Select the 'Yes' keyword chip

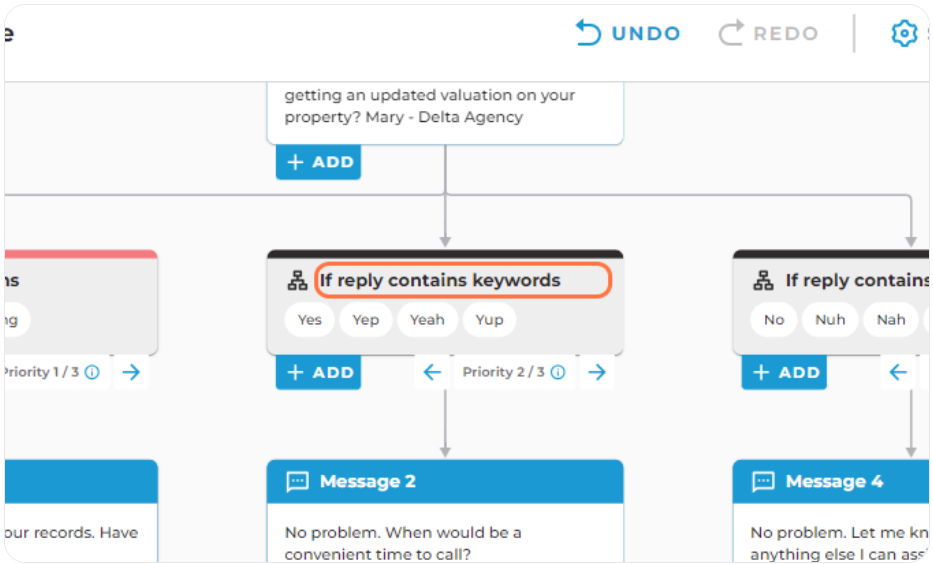tap(309, 320)
